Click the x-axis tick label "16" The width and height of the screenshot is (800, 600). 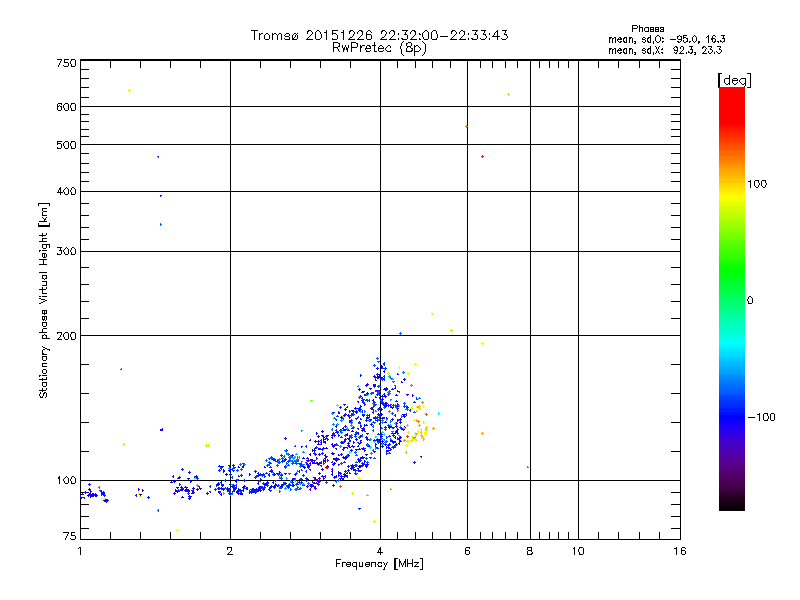(680, 551)
